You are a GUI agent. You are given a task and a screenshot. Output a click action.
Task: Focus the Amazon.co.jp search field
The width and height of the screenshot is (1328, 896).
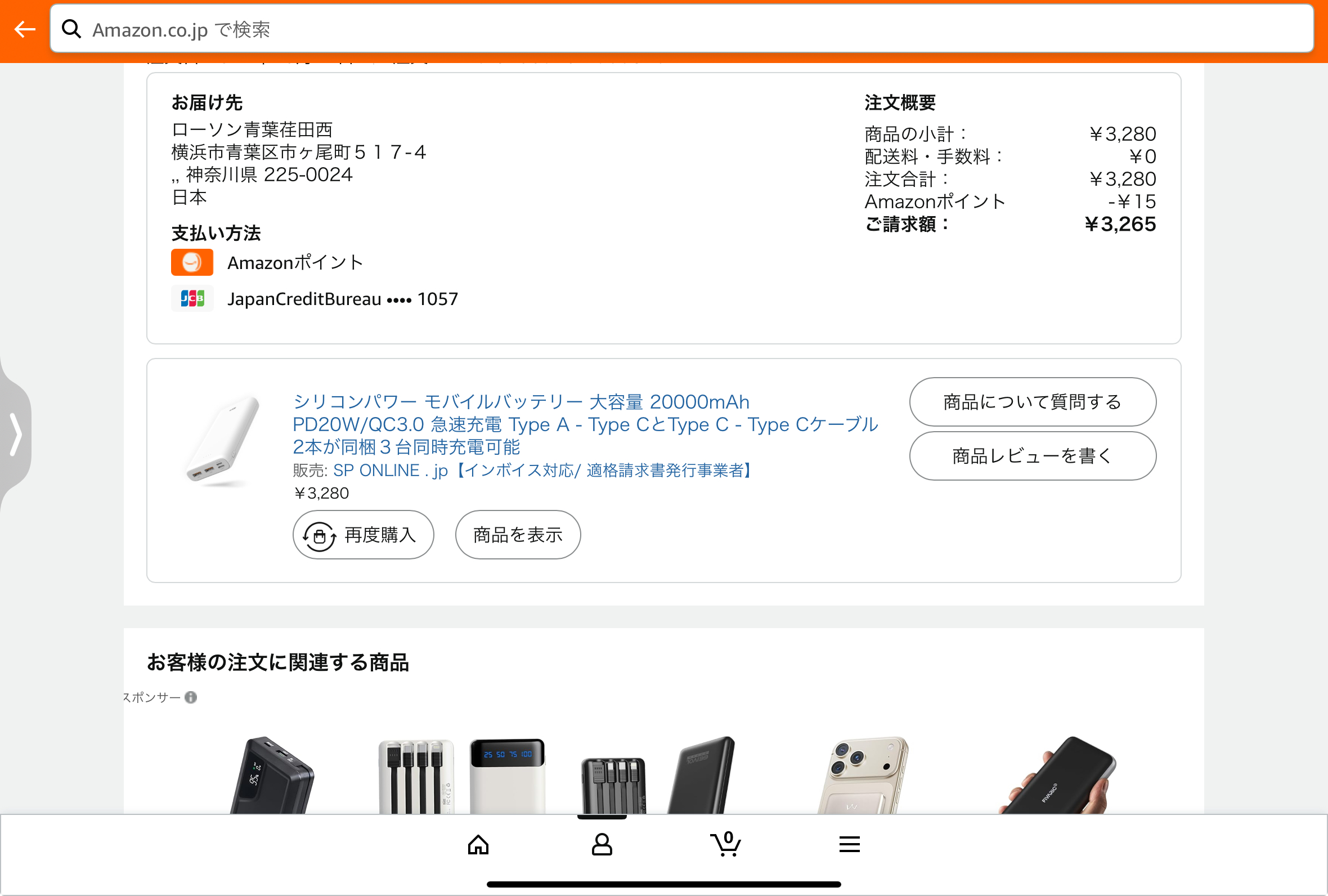(x=682, y=29)
